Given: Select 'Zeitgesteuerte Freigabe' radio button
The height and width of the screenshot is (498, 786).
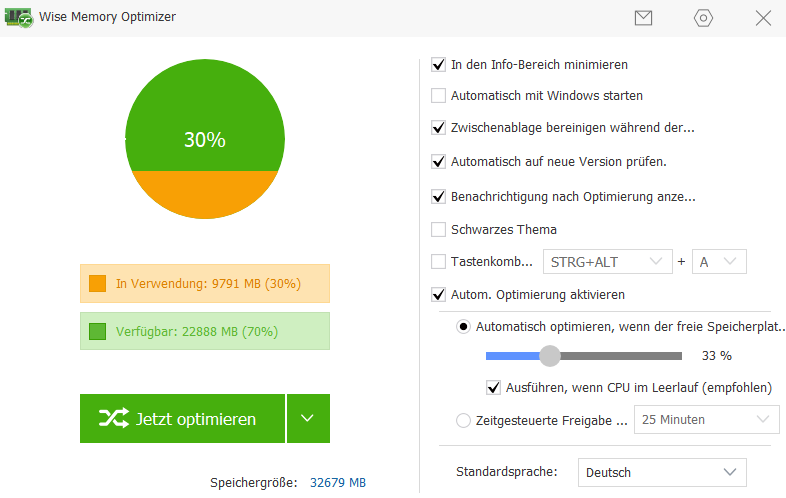Looking at the screenshot, I should point(463,420).
